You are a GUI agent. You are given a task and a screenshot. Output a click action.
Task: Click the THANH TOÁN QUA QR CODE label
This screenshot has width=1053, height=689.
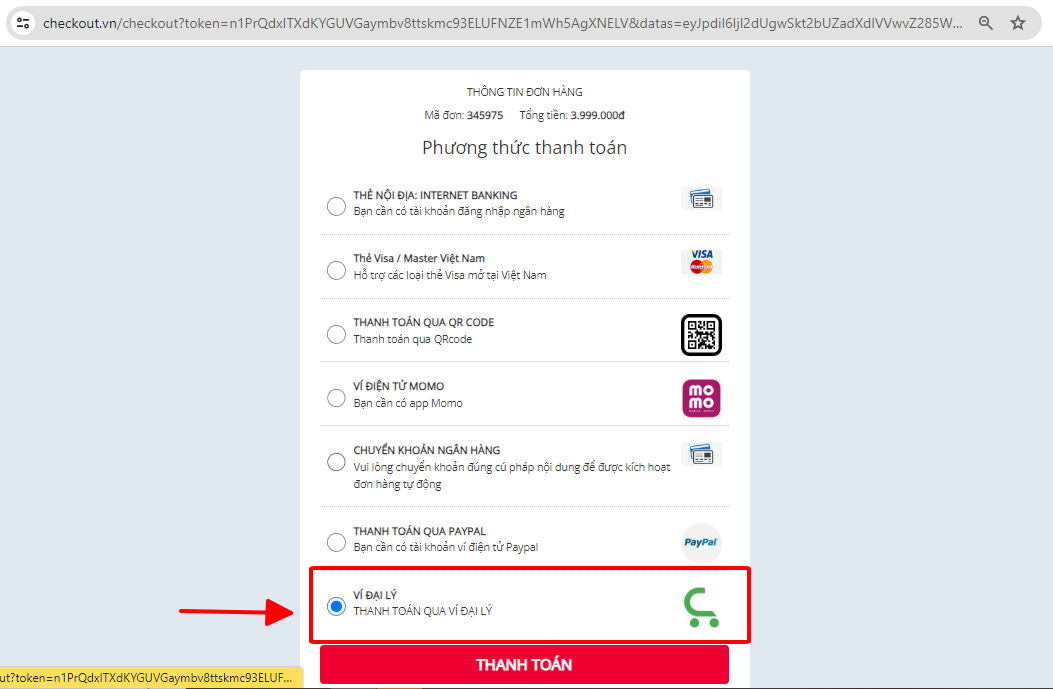(423, 322)
